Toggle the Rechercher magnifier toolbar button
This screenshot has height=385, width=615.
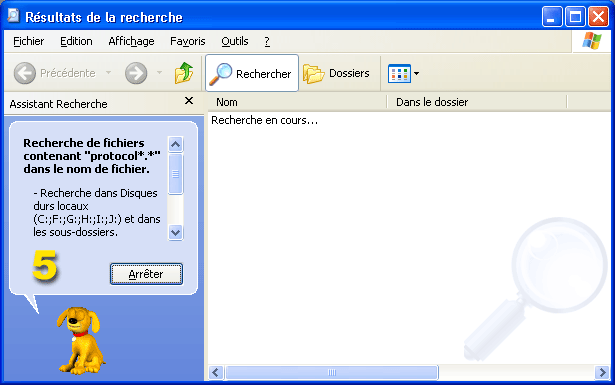click(x=252, y=73)
